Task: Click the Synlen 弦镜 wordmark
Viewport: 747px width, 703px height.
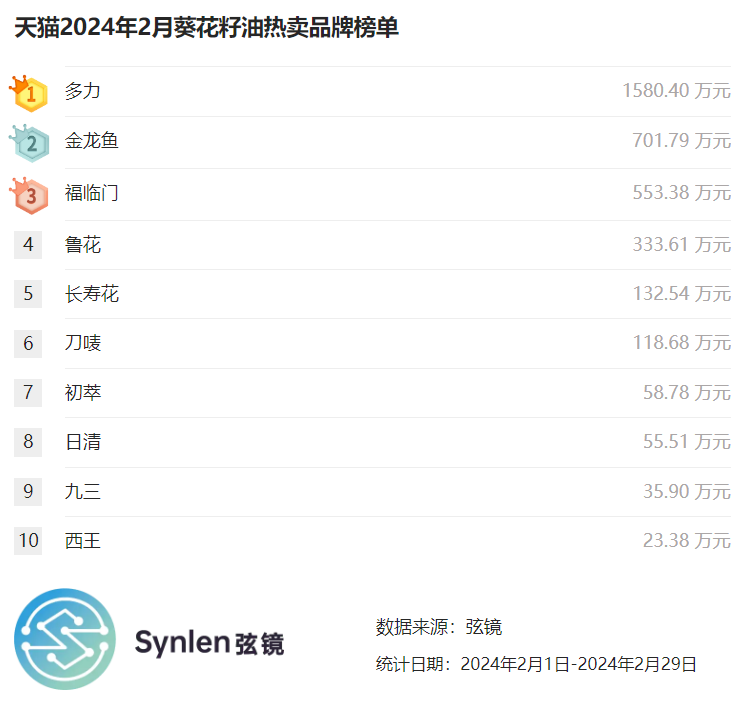Action: click(x=210, y=643)
